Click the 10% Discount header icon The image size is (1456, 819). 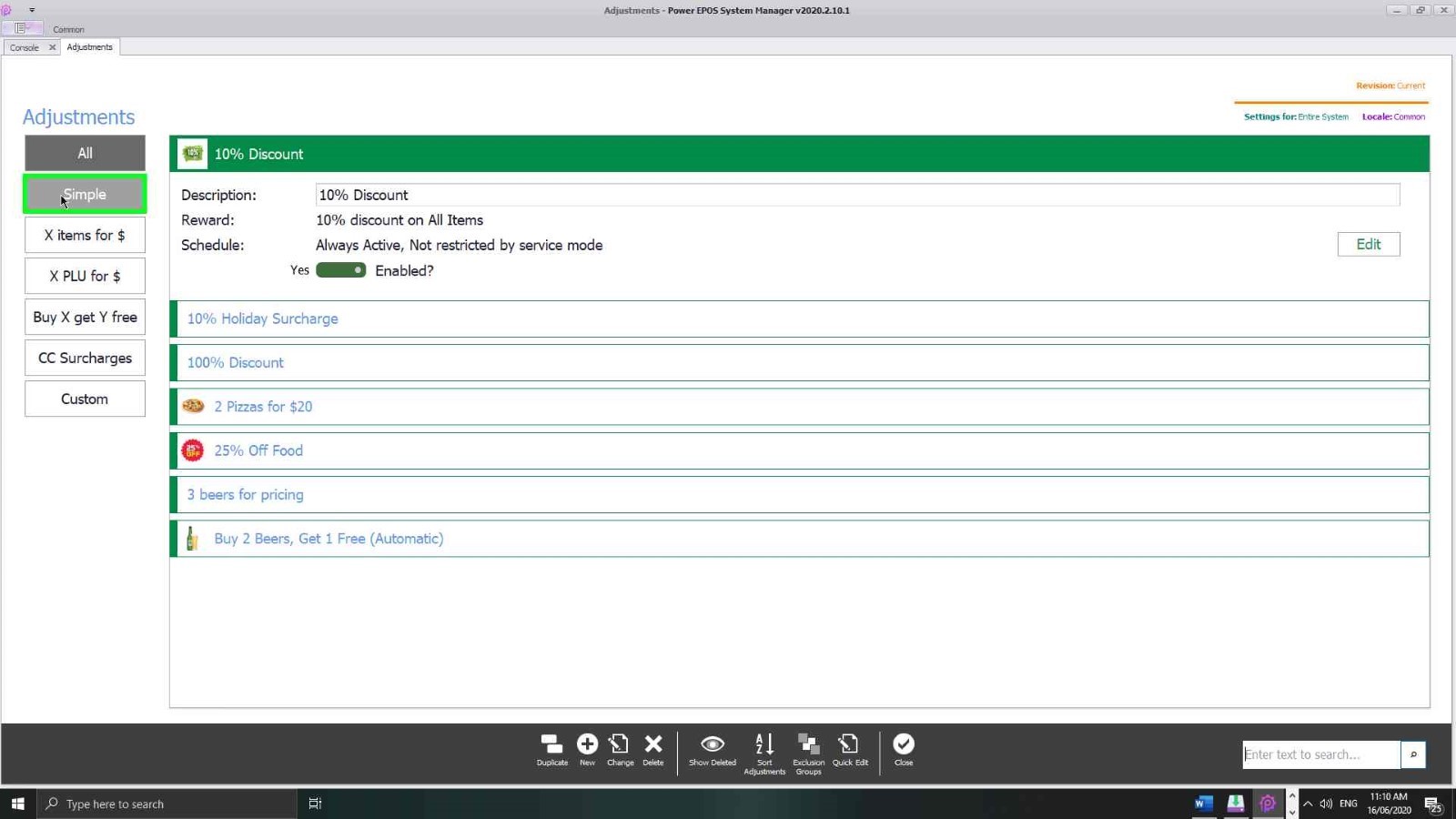pyautogui.click(x=193, y=154)
